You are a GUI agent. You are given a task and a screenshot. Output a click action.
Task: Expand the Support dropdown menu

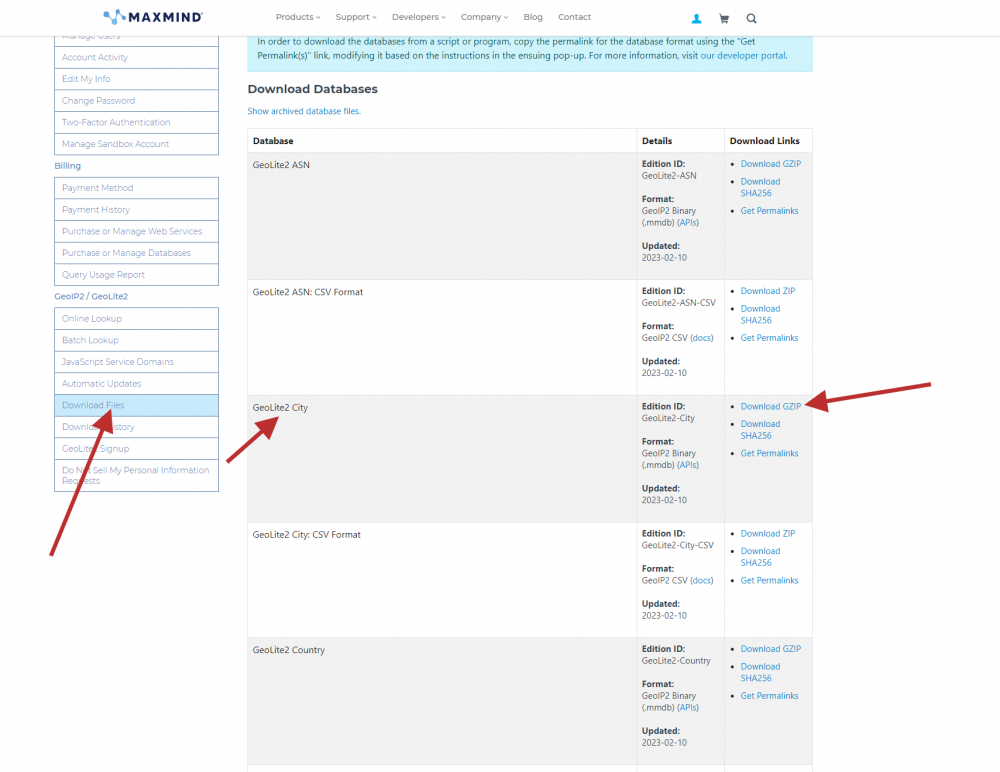point(355,17)
